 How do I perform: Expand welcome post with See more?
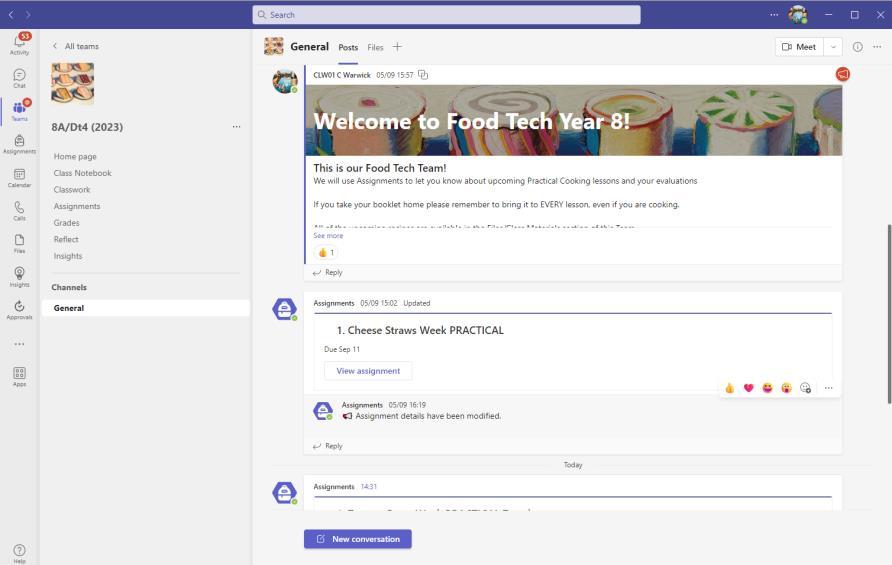click(x=328, y=236)
